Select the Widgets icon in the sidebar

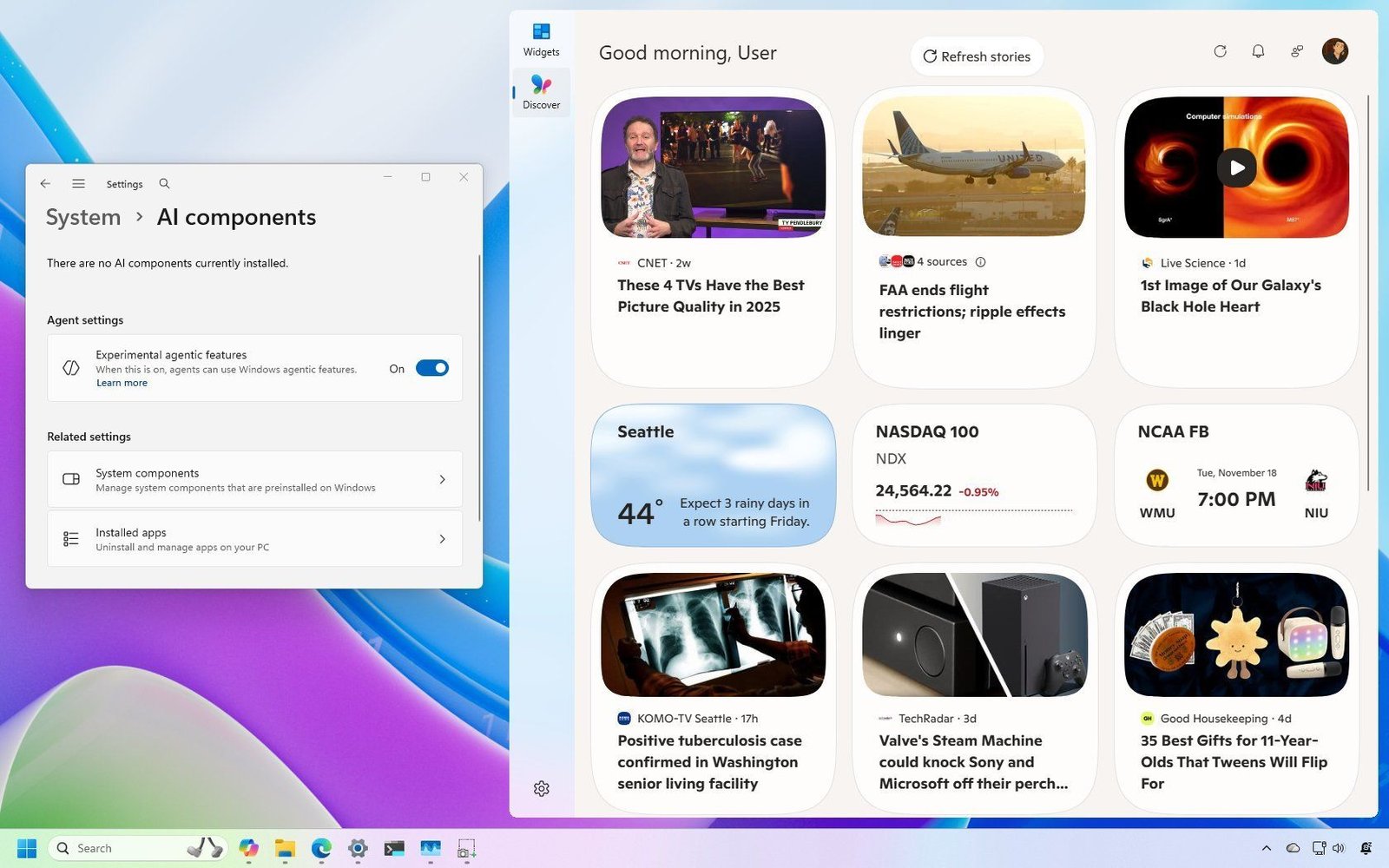541,36
